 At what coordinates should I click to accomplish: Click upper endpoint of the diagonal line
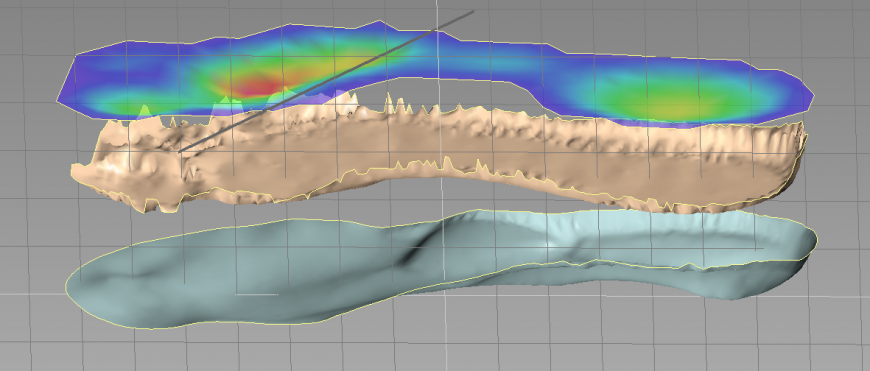tap(473, 11)
